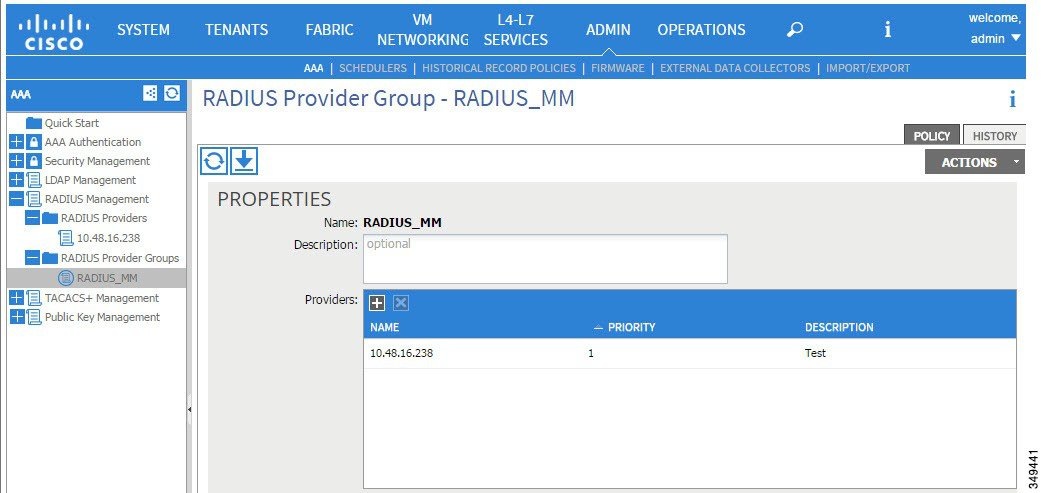Viewport: 1041px width, 493px height.
Task: Refresh the RADIUS Provider Group policy
Action: point(214,161)
